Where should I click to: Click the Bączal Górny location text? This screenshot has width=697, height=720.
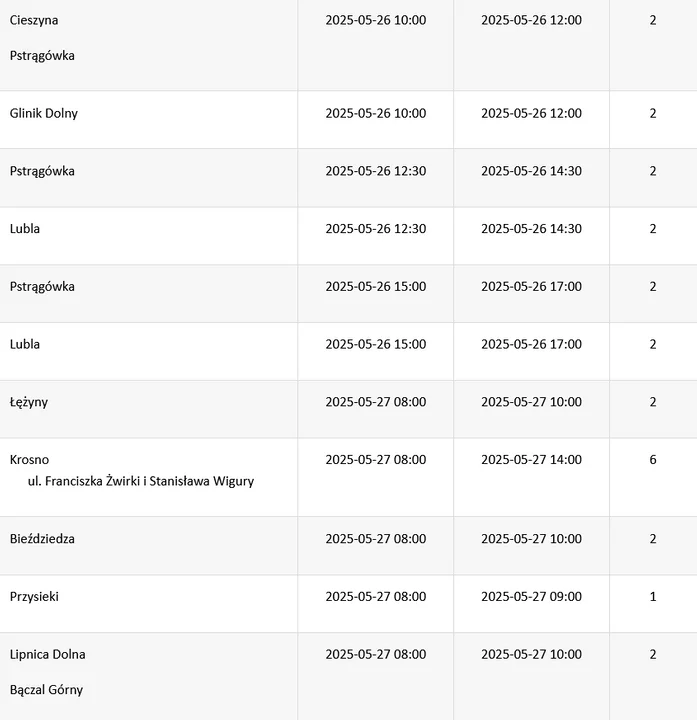47,690
